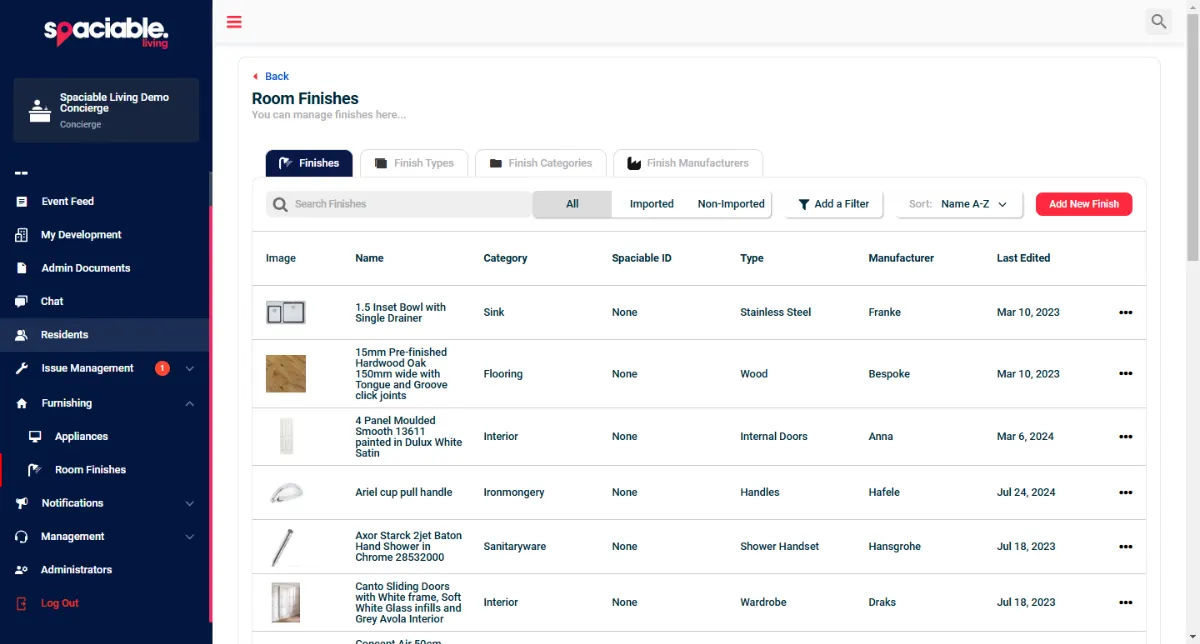The height and width of the screenshot is (644, 1200).
Task: Click Log Out in sidebar
Action: tap(59, 603)
